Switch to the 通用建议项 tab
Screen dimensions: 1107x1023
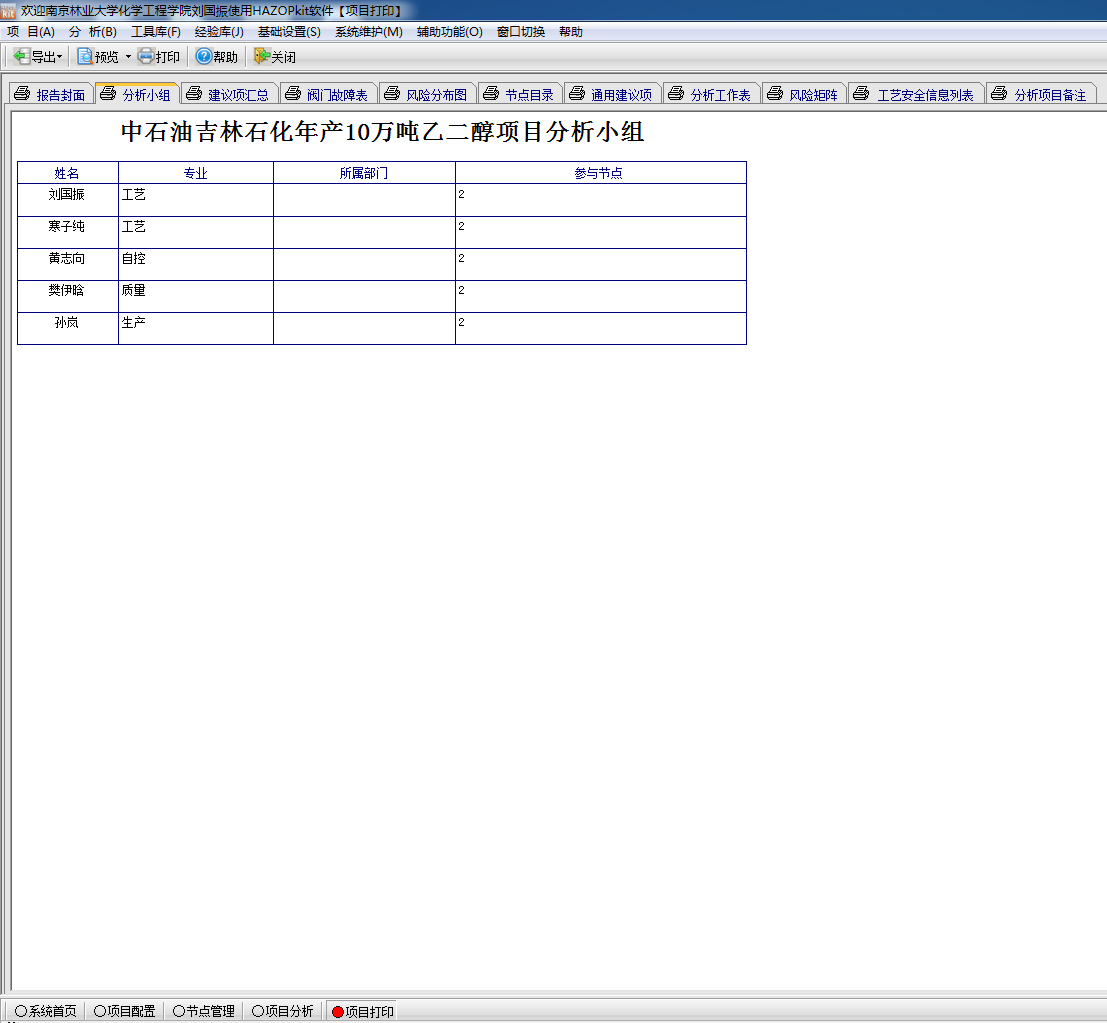[613, 95]
